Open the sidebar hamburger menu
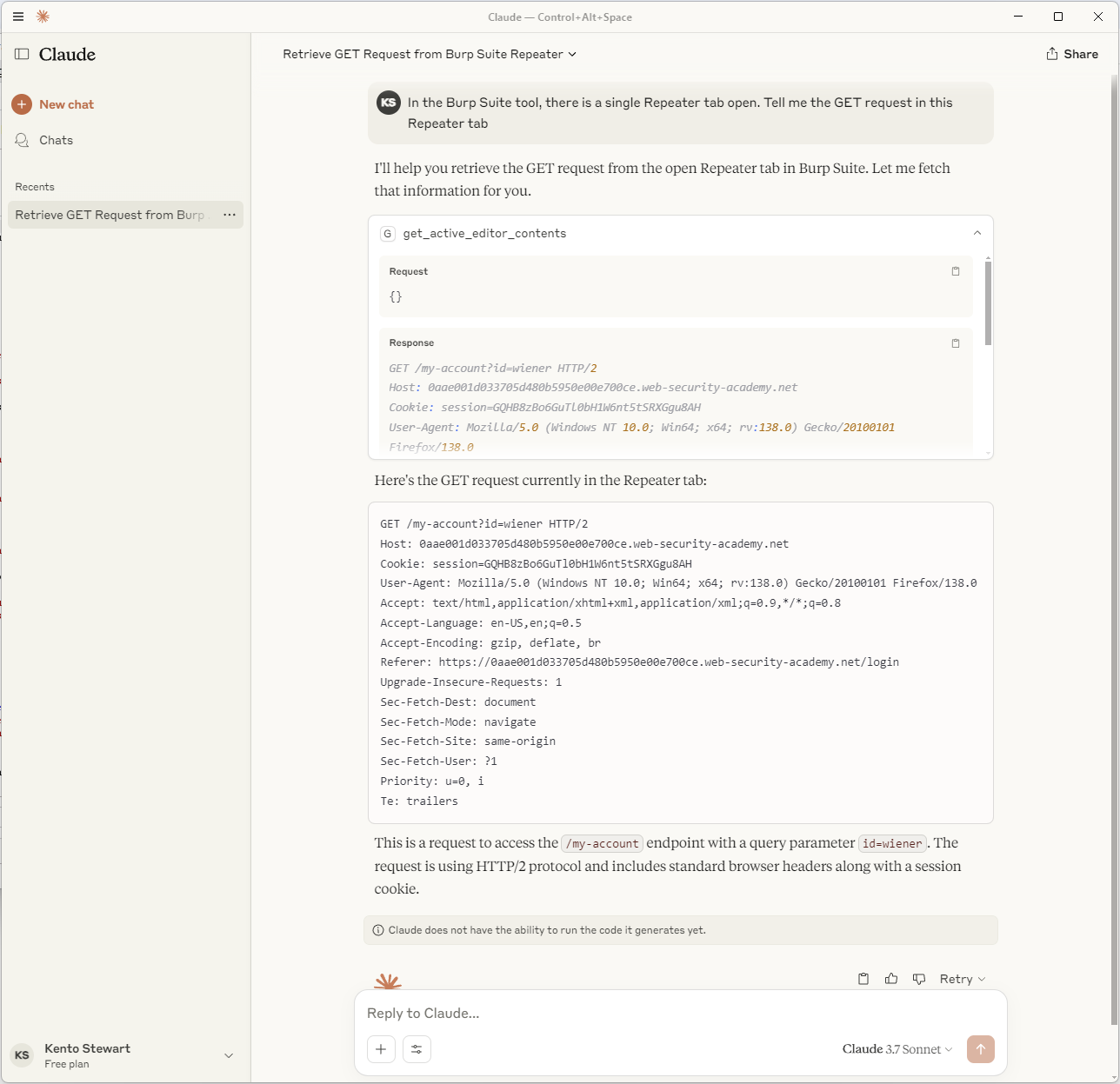Viewport: 1120px width, 1084px height. tap(17, 17)
